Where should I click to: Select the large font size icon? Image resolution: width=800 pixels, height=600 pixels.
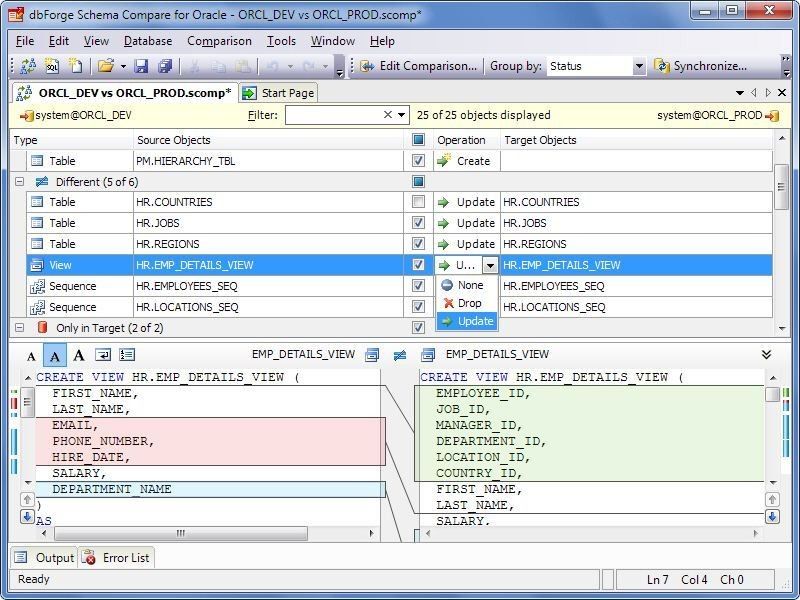point(79,354)
